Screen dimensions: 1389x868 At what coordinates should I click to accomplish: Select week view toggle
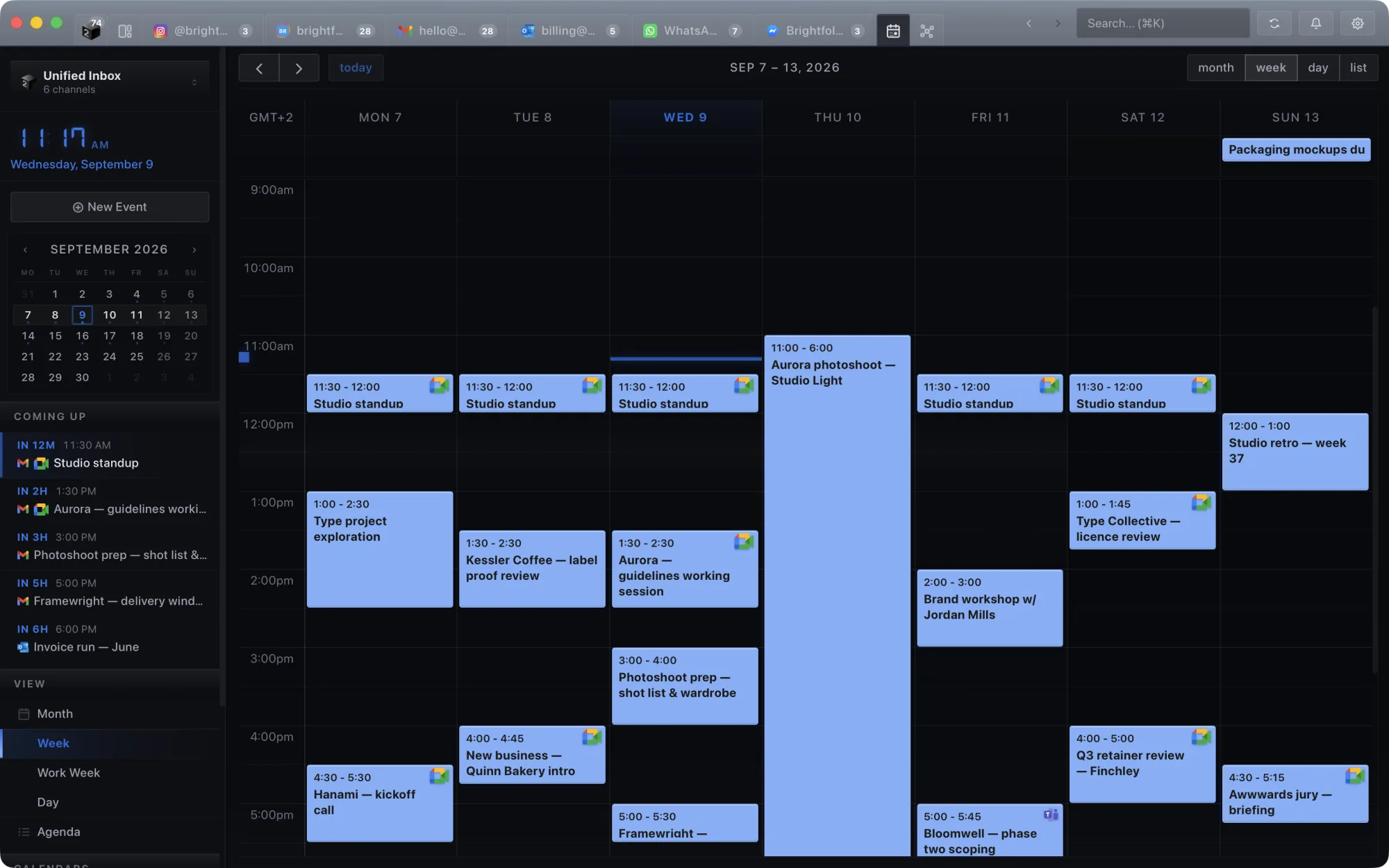[x=1271, y=68]
